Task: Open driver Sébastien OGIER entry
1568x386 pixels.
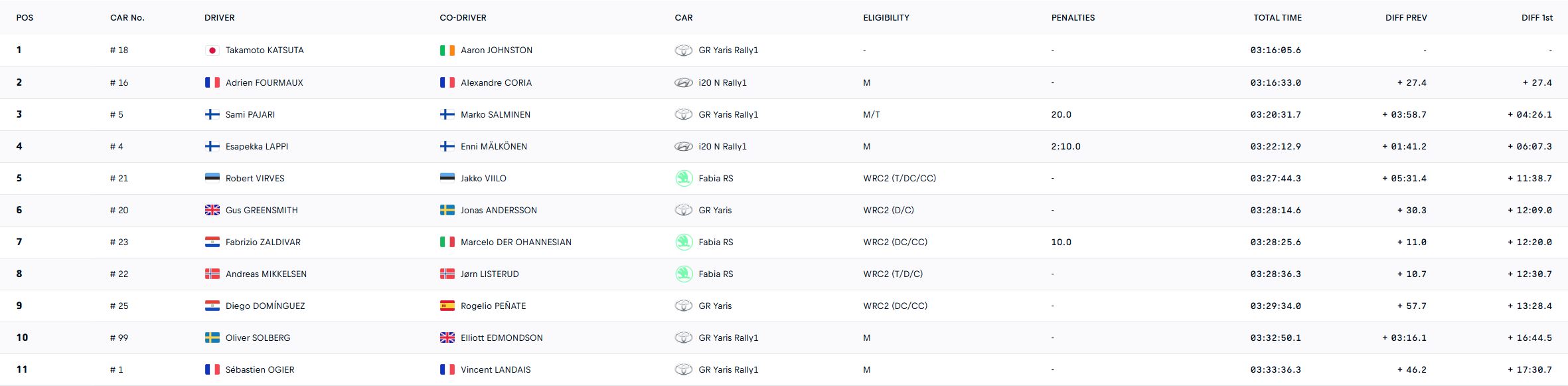Action: (x=260, y=369)
